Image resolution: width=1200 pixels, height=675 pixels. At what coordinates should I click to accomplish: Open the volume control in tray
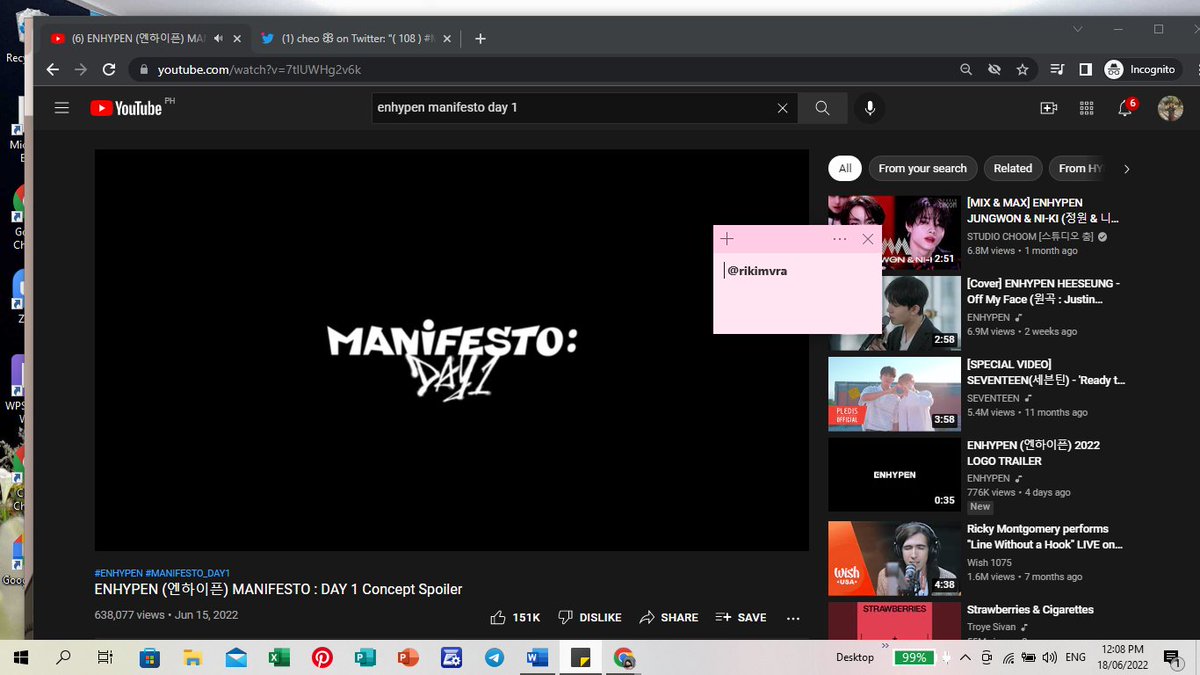coord(1048,658)
